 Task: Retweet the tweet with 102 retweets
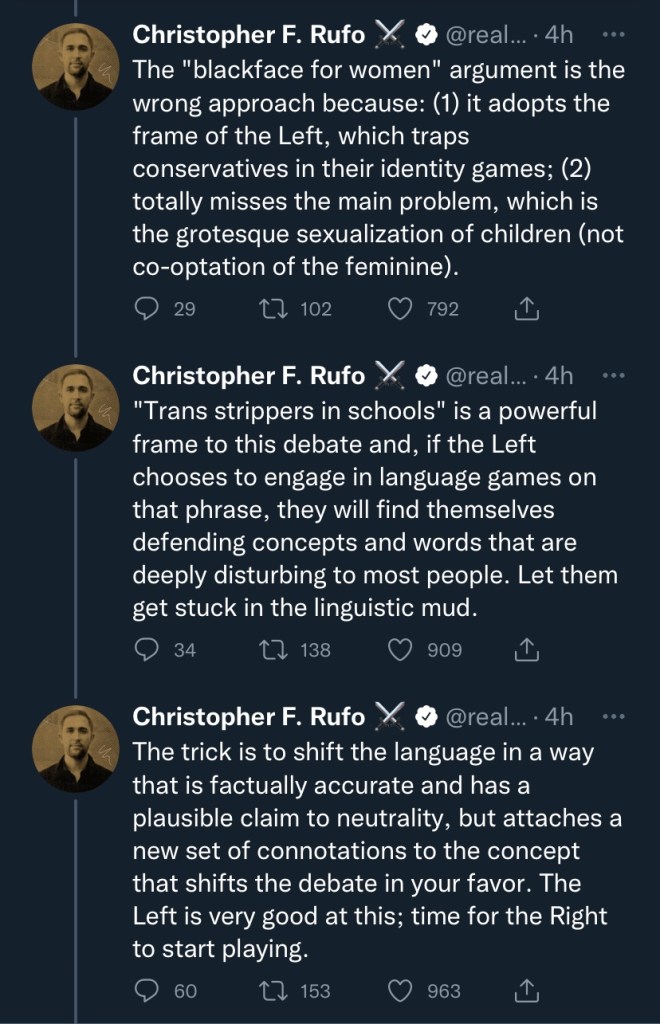[x=271, y=309]
